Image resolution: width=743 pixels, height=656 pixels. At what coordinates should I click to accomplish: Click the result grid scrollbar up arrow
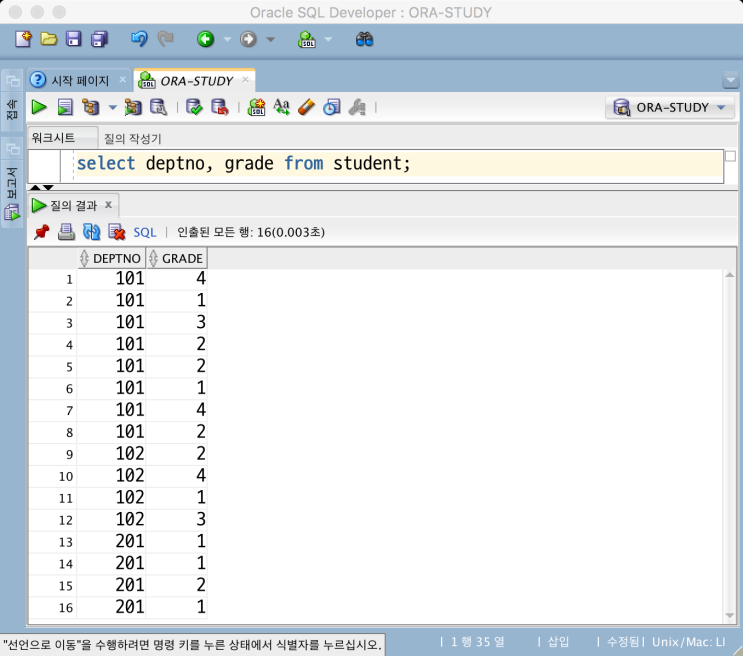pyautogui.click(x=730, y=275)
